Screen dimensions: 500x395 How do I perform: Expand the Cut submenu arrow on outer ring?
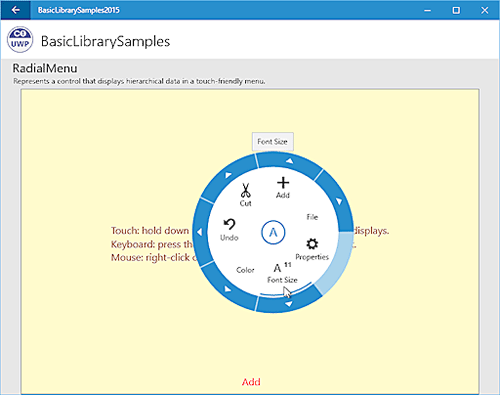[x=228, y=175]
